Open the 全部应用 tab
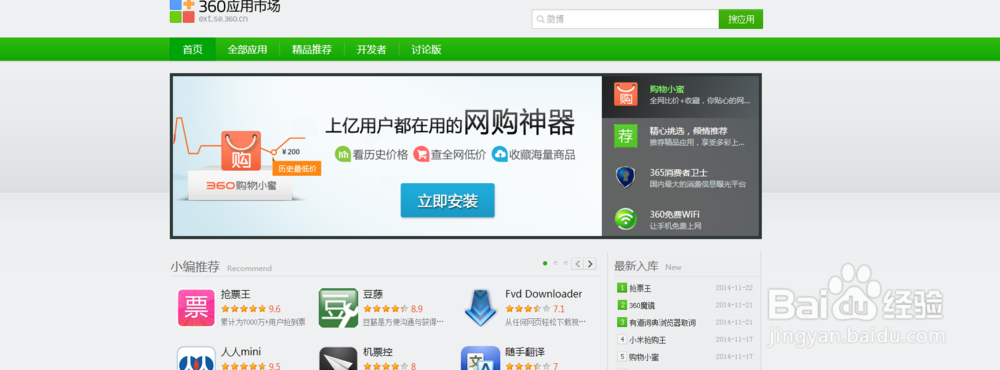The width and height of the screenshot is (1000, 370). point(247,50)
